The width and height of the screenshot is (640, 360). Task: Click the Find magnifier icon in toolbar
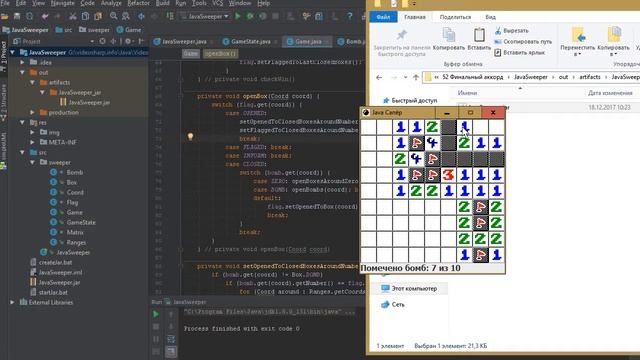coord(113,16)
